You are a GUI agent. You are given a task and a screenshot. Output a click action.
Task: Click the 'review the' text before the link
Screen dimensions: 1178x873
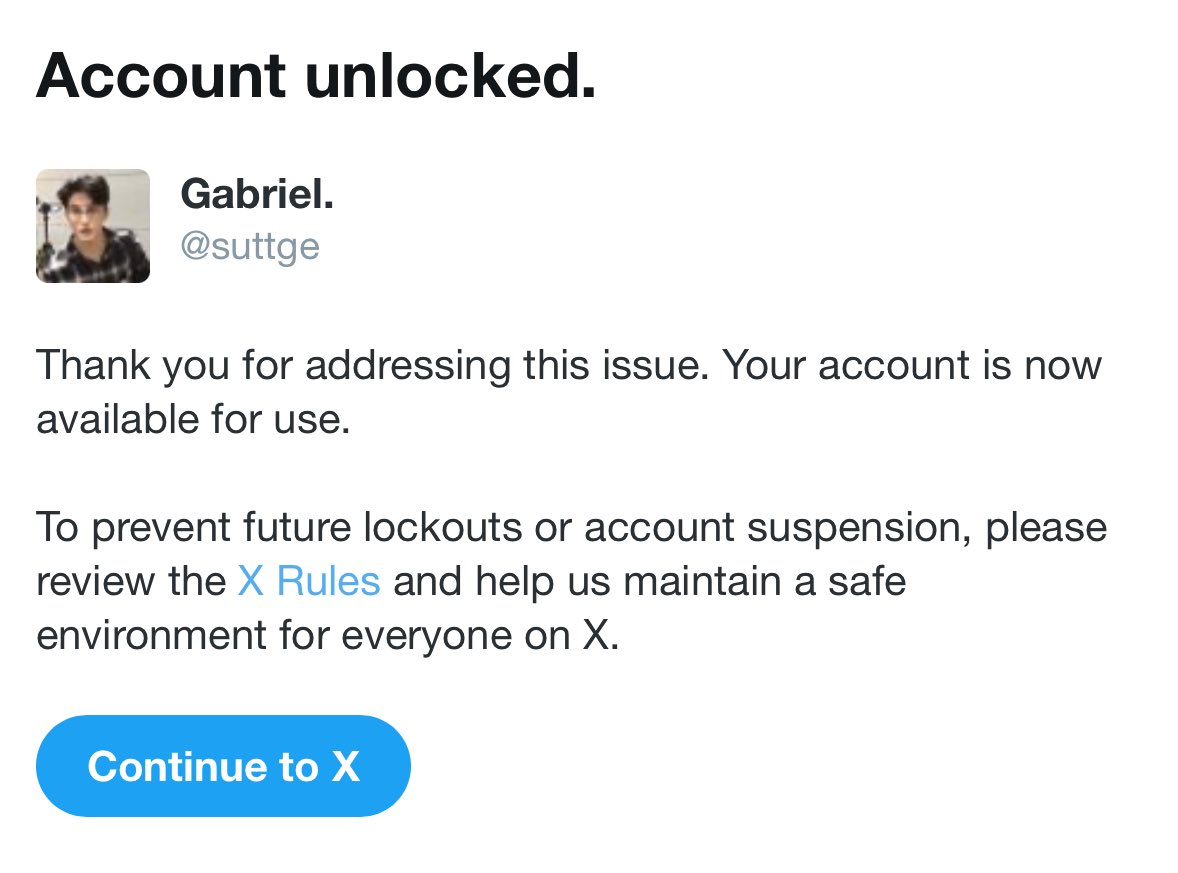tap(131, 581)
